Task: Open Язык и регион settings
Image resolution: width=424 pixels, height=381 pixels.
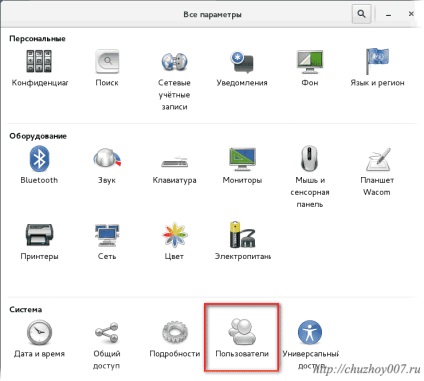Action: click(x=377, y=68)
